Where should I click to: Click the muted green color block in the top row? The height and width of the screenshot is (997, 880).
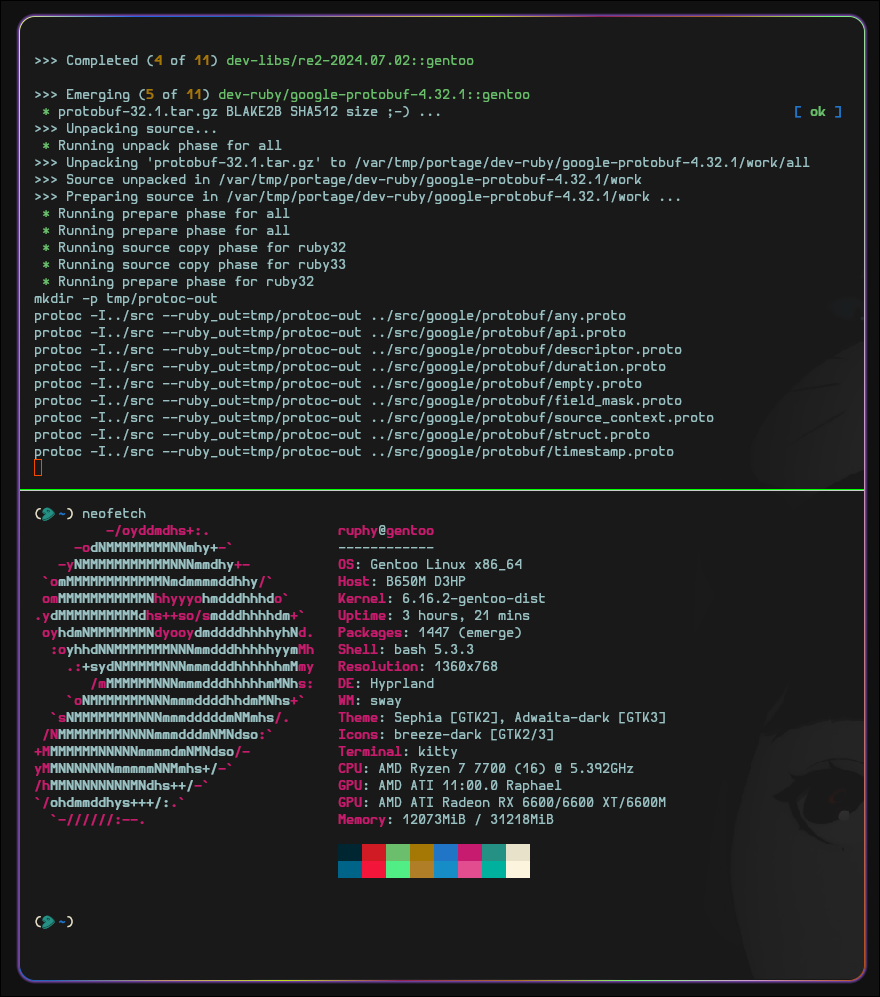[x=398, y=852]
